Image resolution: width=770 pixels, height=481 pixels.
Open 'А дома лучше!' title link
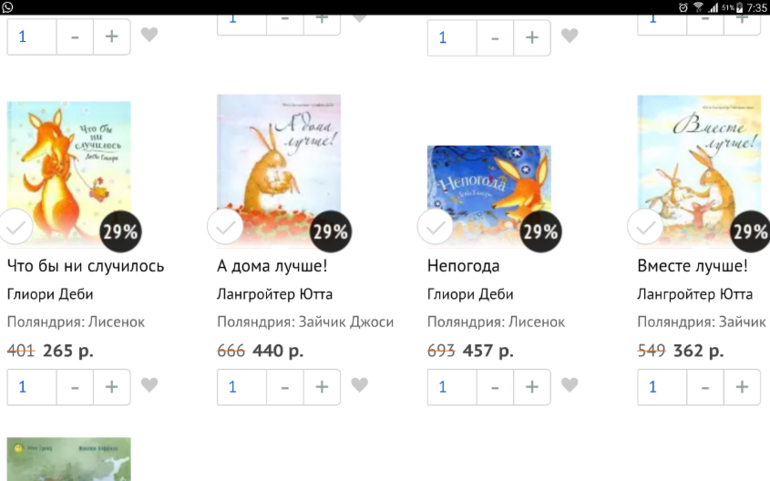click(x=272, y=266)
